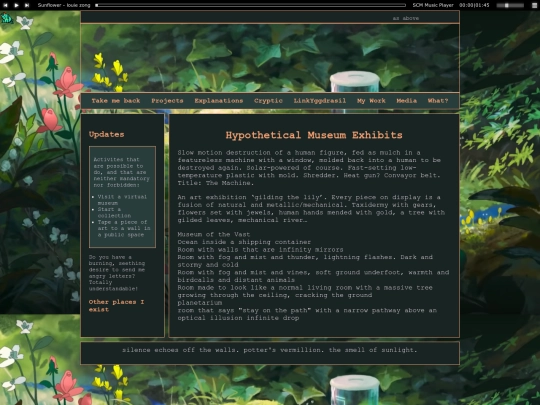Open the LinkYggdrasil nav link
This screenshot has height=405, width=540.
[320, 101]
